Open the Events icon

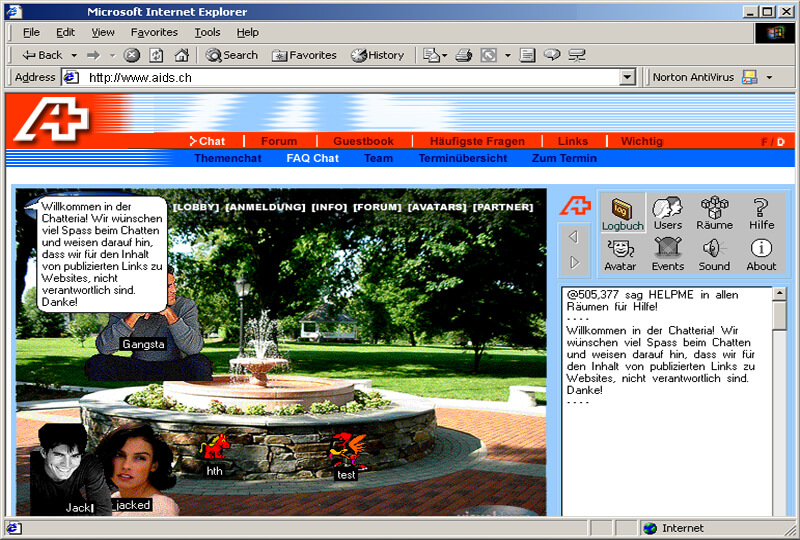pos(667,255)
